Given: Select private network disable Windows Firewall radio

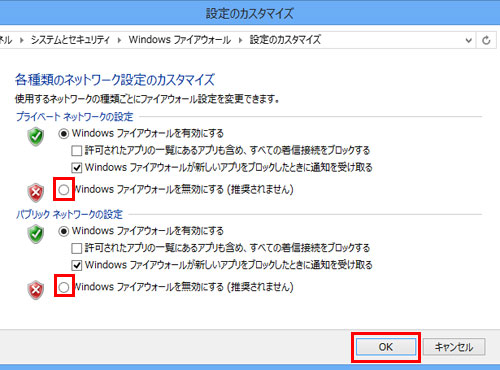Looking at the screenshot, I should pyautogui.click(x=64, y=190).
